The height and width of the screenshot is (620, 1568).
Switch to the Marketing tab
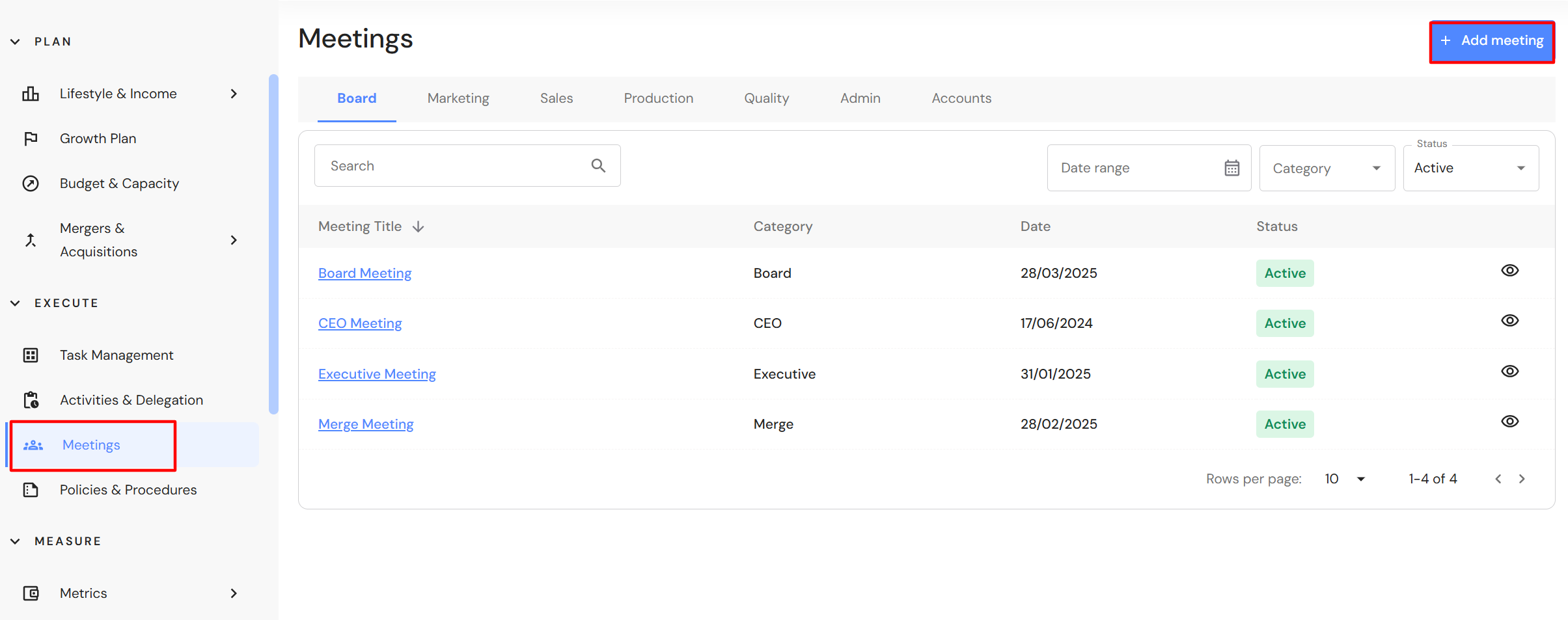pyautogui.click(x=458, y=98)
